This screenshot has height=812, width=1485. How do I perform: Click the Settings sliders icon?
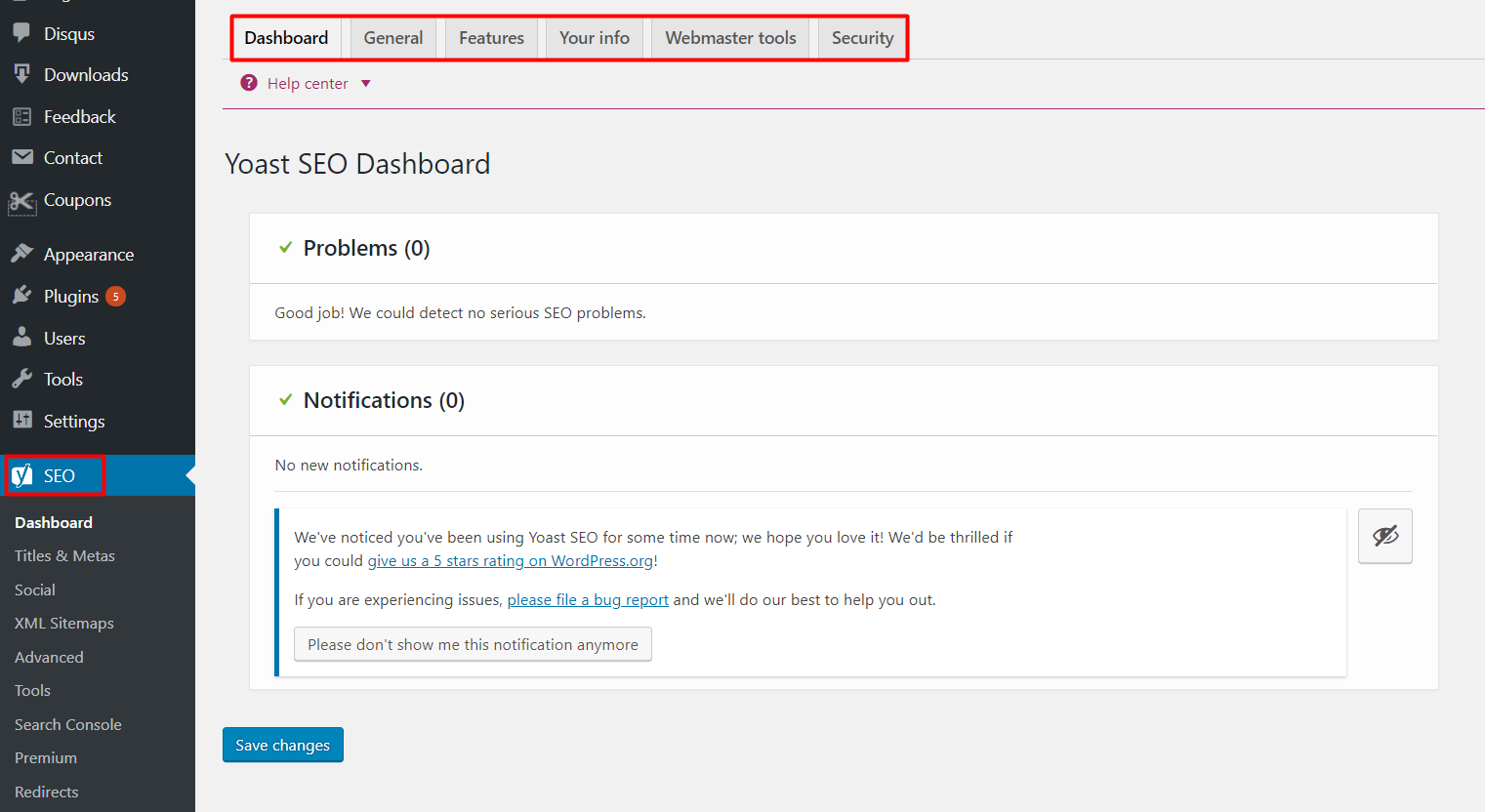point(21,420)
